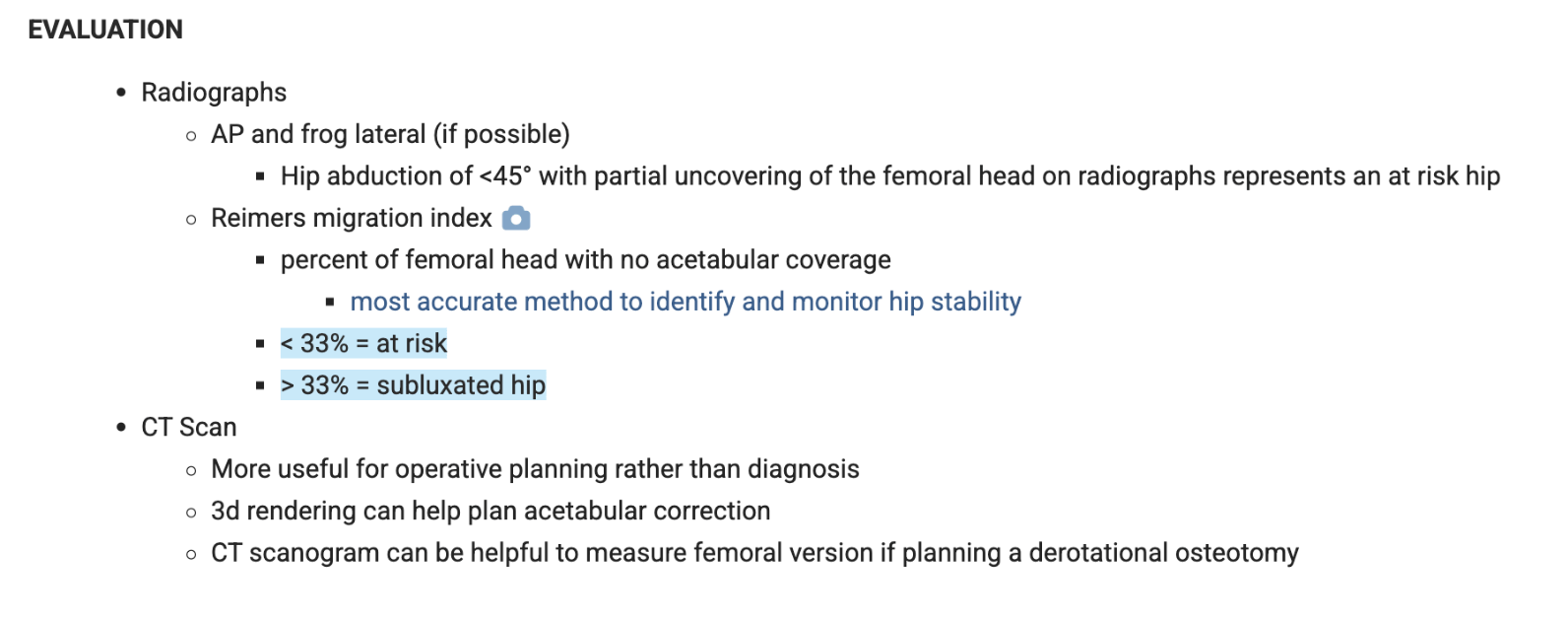Image resolution: width=1568 pixels, height=619 pixels.
Task: Click the highlighted '< 33% = at risk' text
Action: tap(363, 344)
